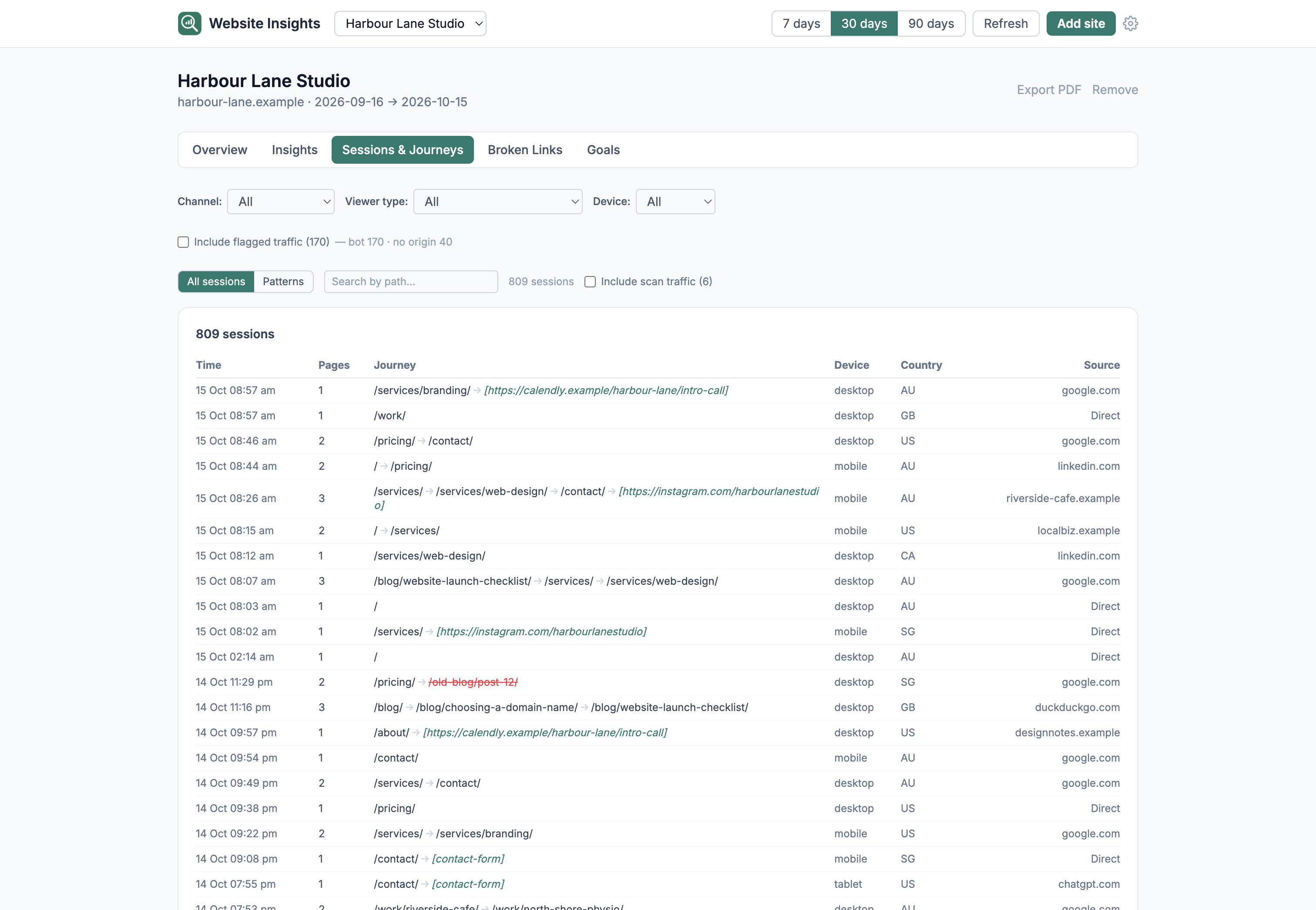Go to the Broken Links tab
This screenshot has width=1316, height=910.
coord(524,149)
